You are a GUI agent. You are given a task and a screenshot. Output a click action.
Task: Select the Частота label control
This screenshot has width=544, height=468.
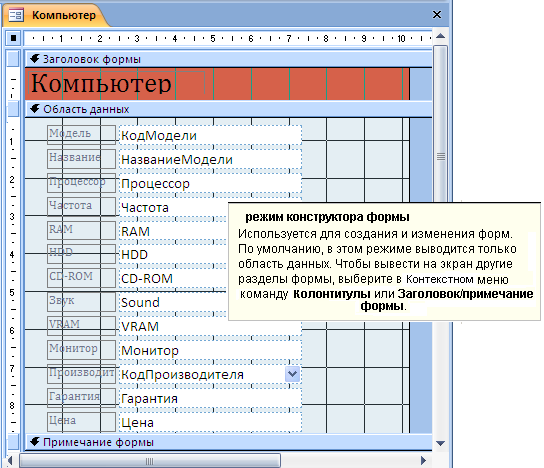click(x=82, y=206)
